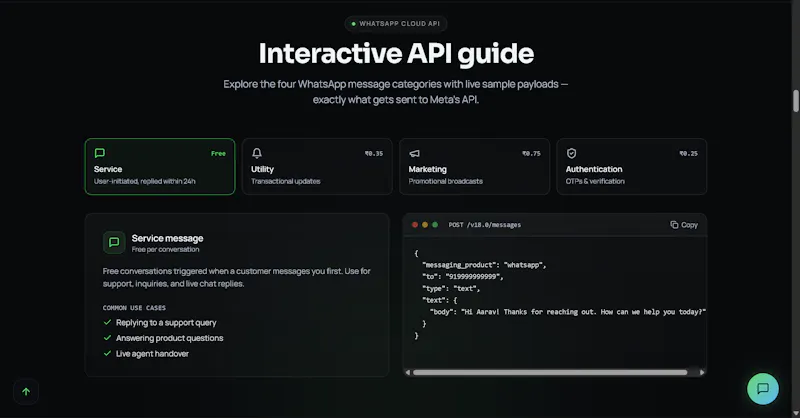Click the checkmark beside 'Live agent handover'
800x418 pixels.
click(107, 353)
